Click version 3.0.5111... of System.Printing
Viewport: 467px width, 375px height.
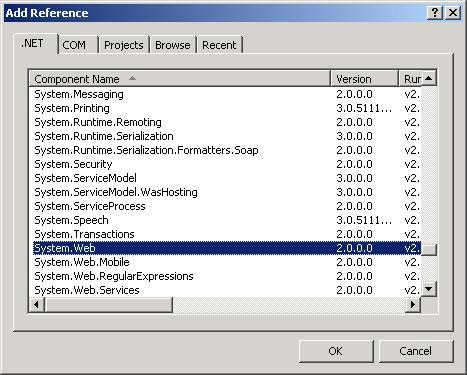[364, 108]
